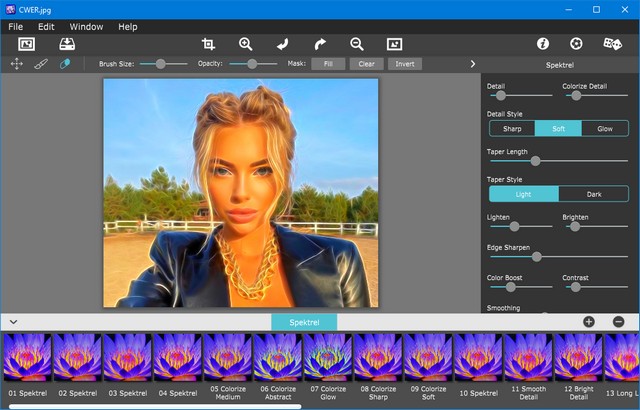This screenshot has height=410, width=640.
Task: Click the Zoom in magnifier
Action: 246,44
